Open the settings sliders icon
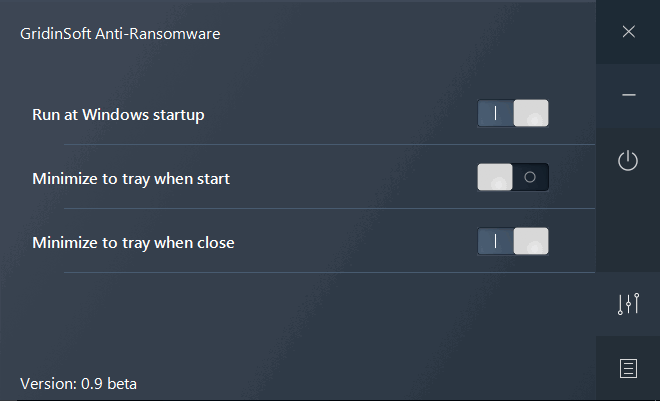The width and height of the screenshot is (660, 401). (628, 304)
